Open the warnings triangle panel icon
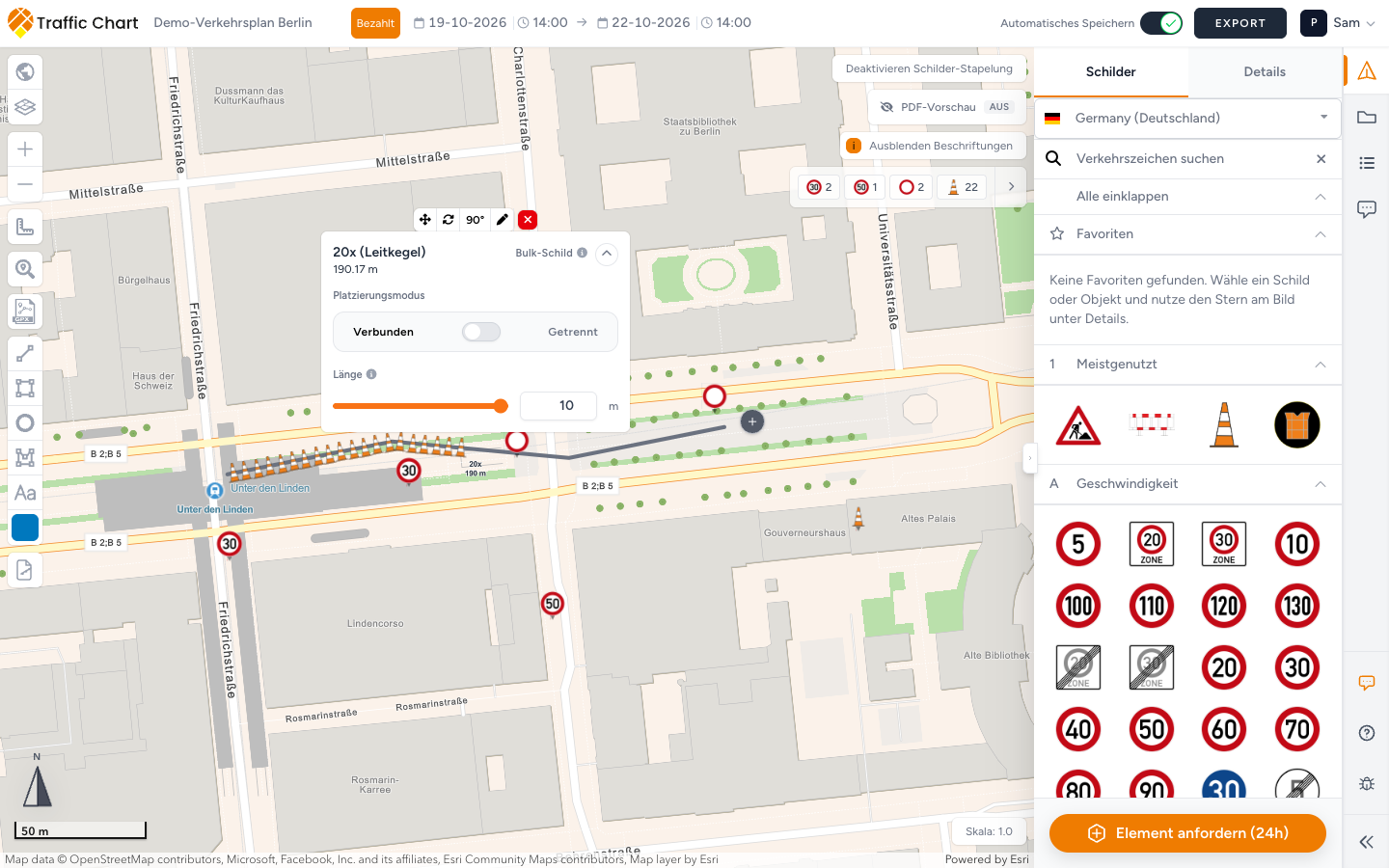This screenshot has width=1389, height=868. click(x=1367, y=70)
